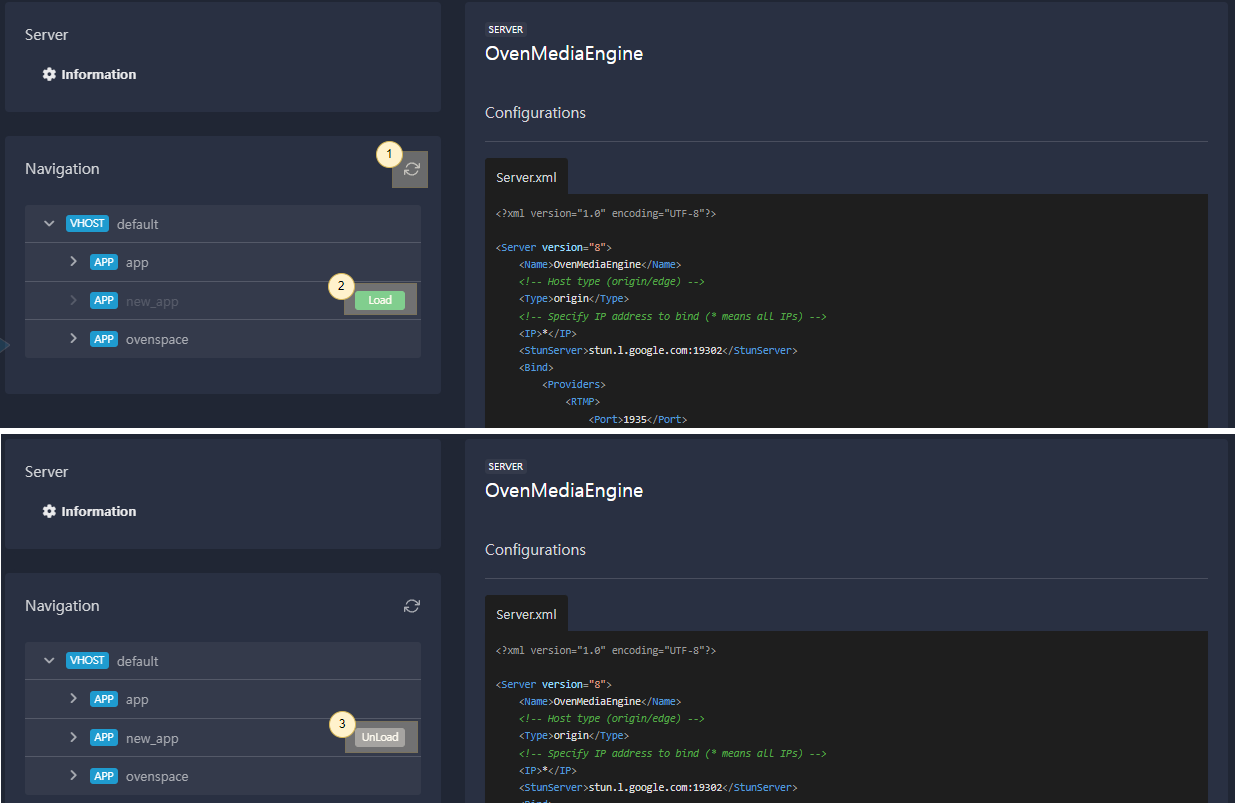Select 'ovenspace' tree label in lower screenshot
Viewport: 1235px width, 803px height.
pyautogui.click(x=157, y=776)
